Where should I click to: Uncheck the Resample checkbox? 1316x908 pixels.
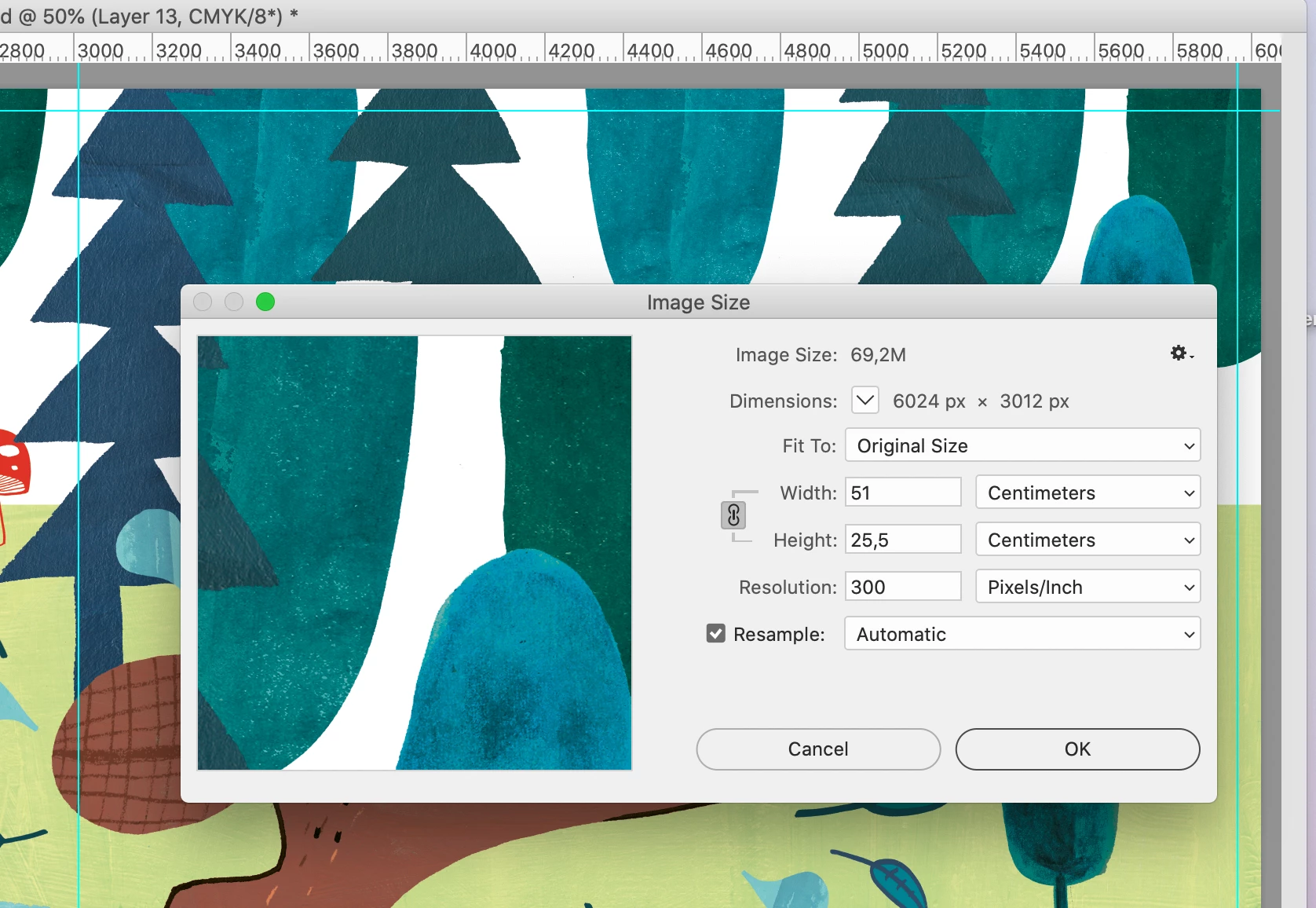point(715,633)
